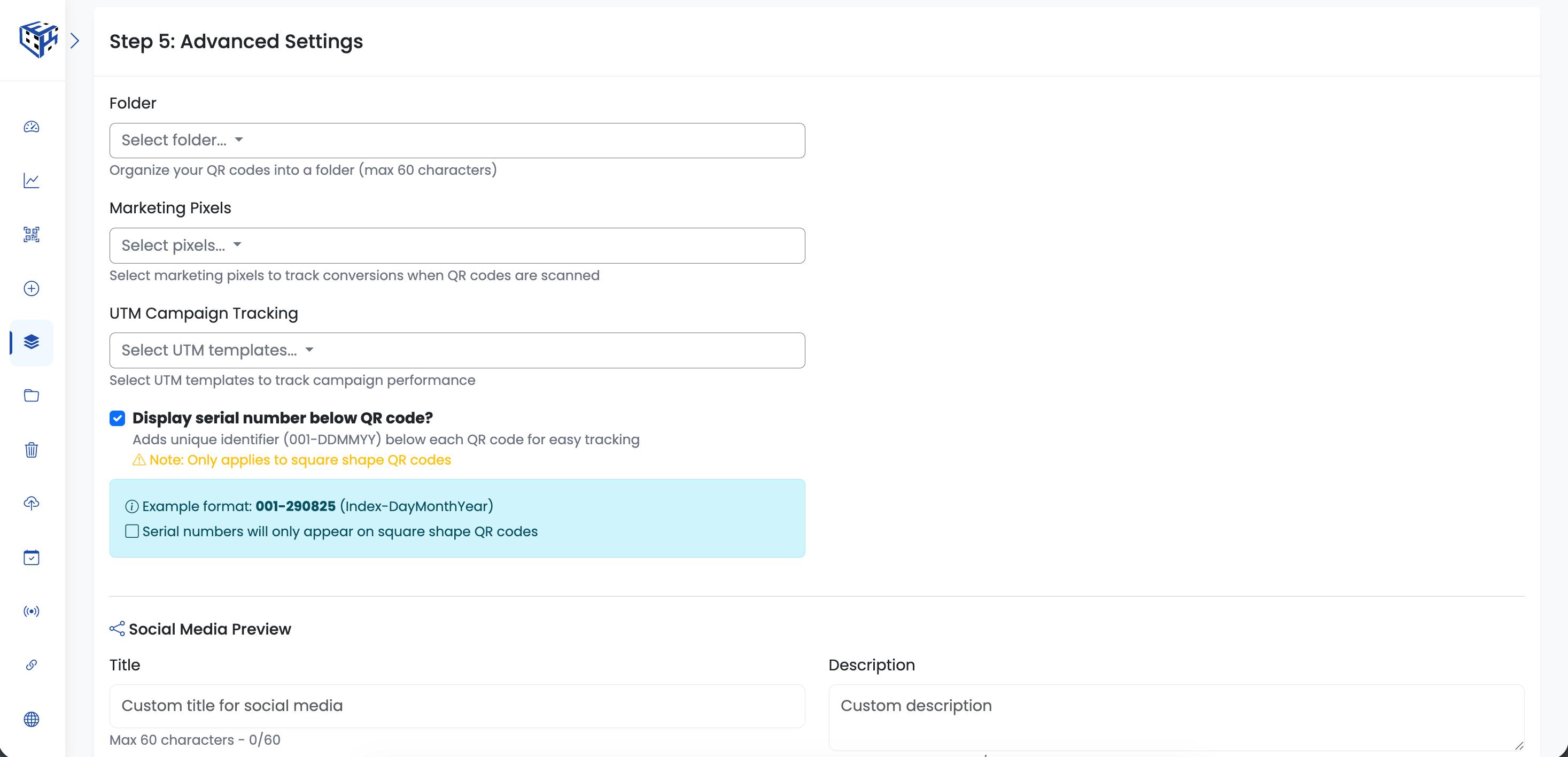The width and height of the screenshot is (1568, 757).
Task: Open the broadcast signal icon in sidebar
Action: pos(31,612)
